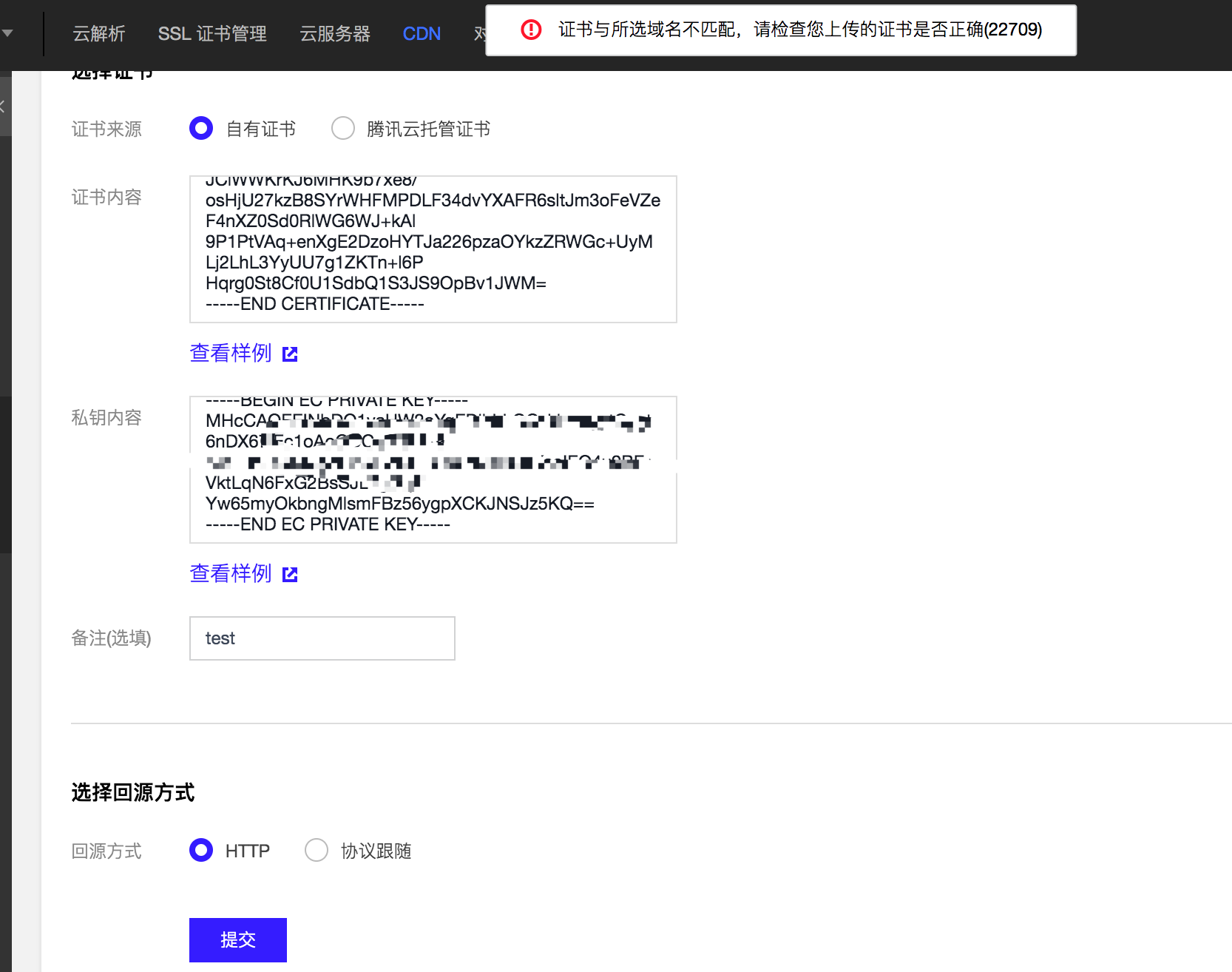
Task: Select the CDN navigation tab
Action: 422,34
